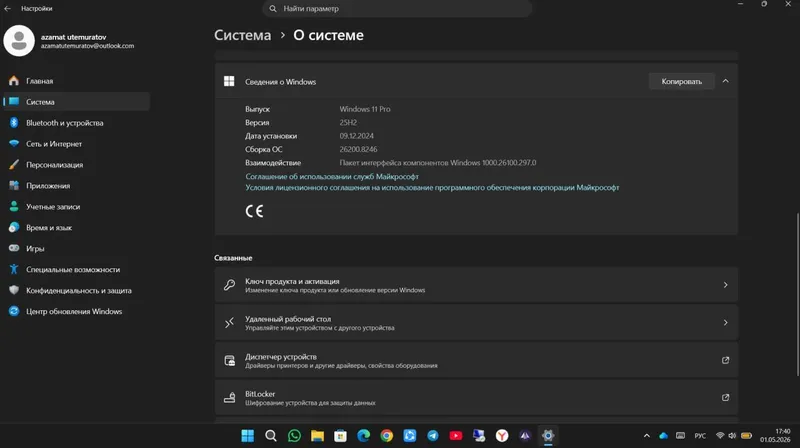Image resolution: width=800 pixels, height=448 pixels.
Task: Click the Удаленный рабочий стол icon
Action: [229, 322]
